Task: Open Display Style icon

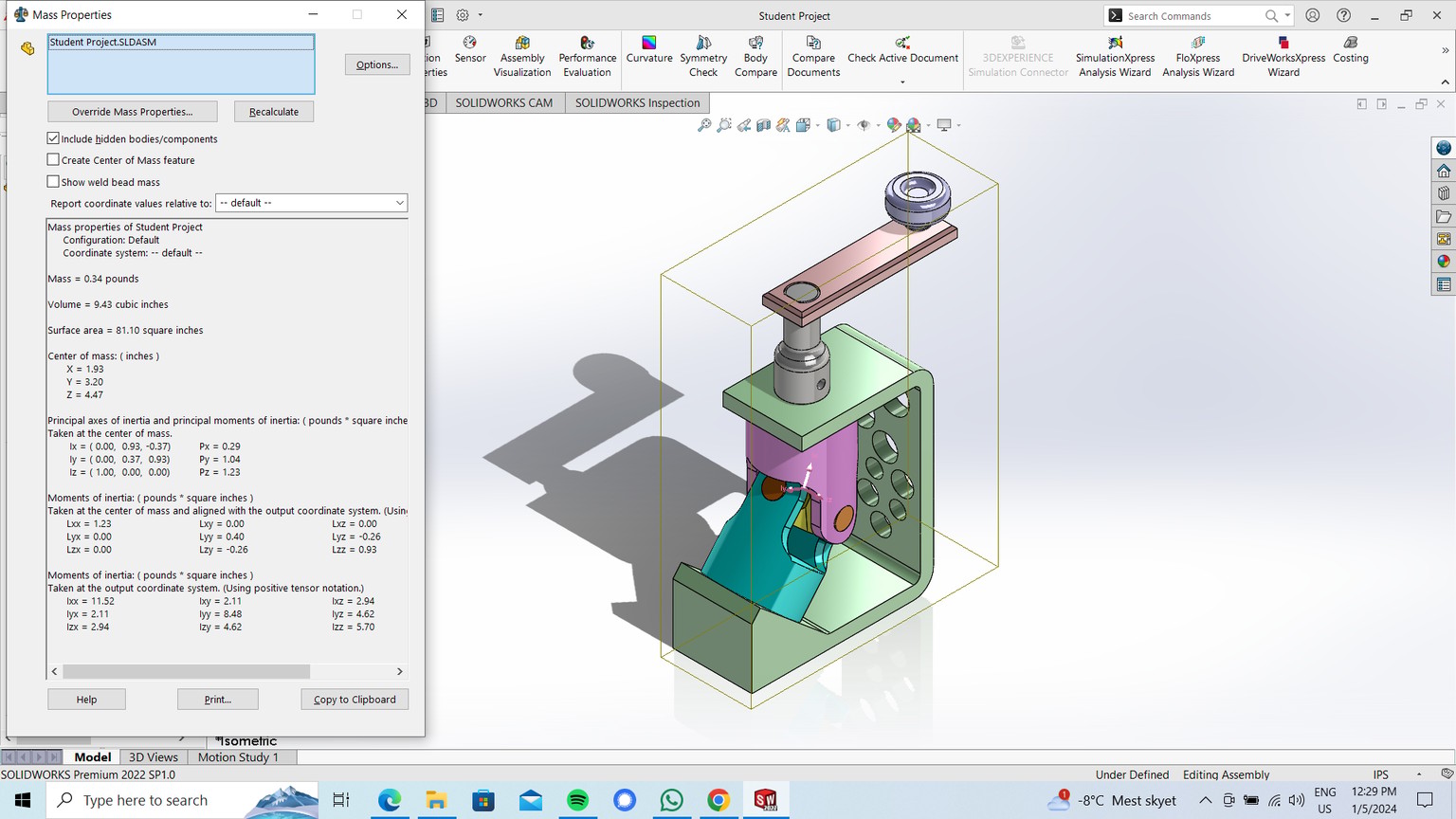Action: click(x=833, y=125)
